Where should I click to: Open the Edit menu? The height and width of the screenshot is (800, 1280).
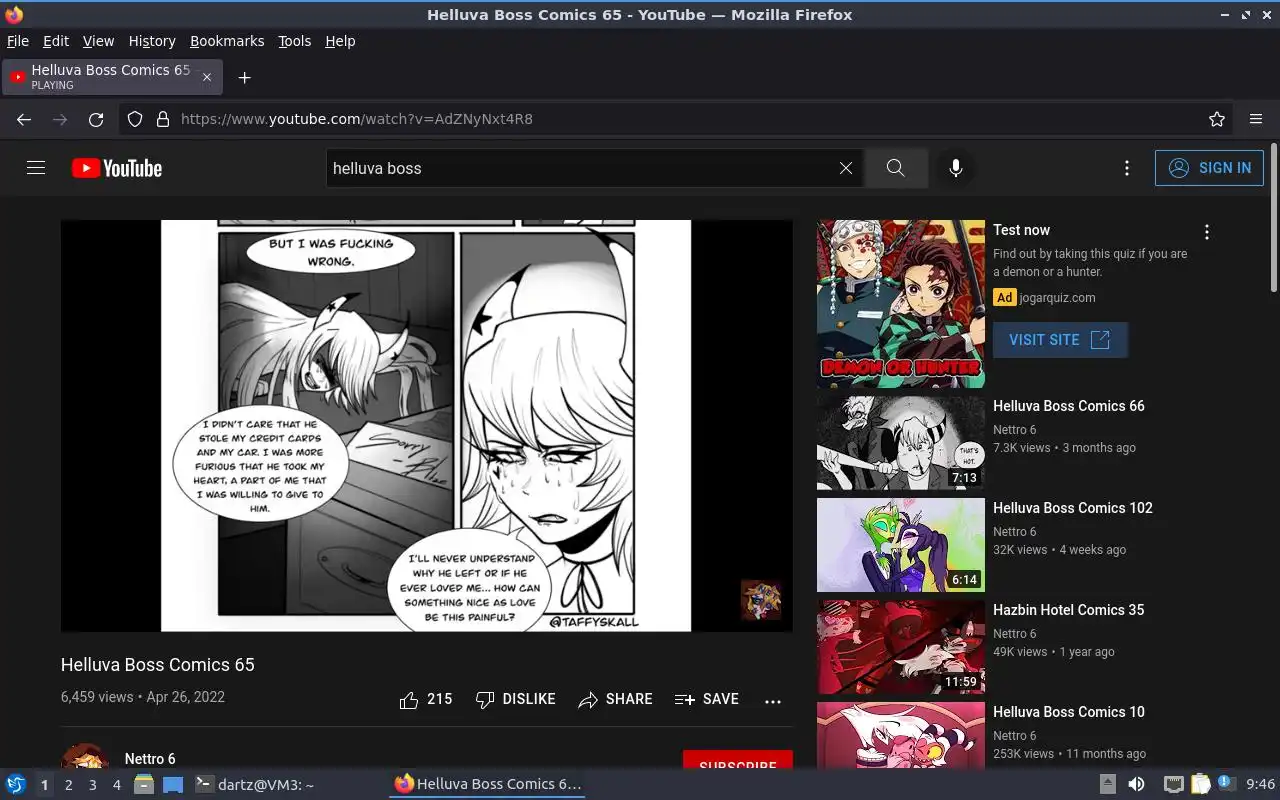[x=56, y=41]
